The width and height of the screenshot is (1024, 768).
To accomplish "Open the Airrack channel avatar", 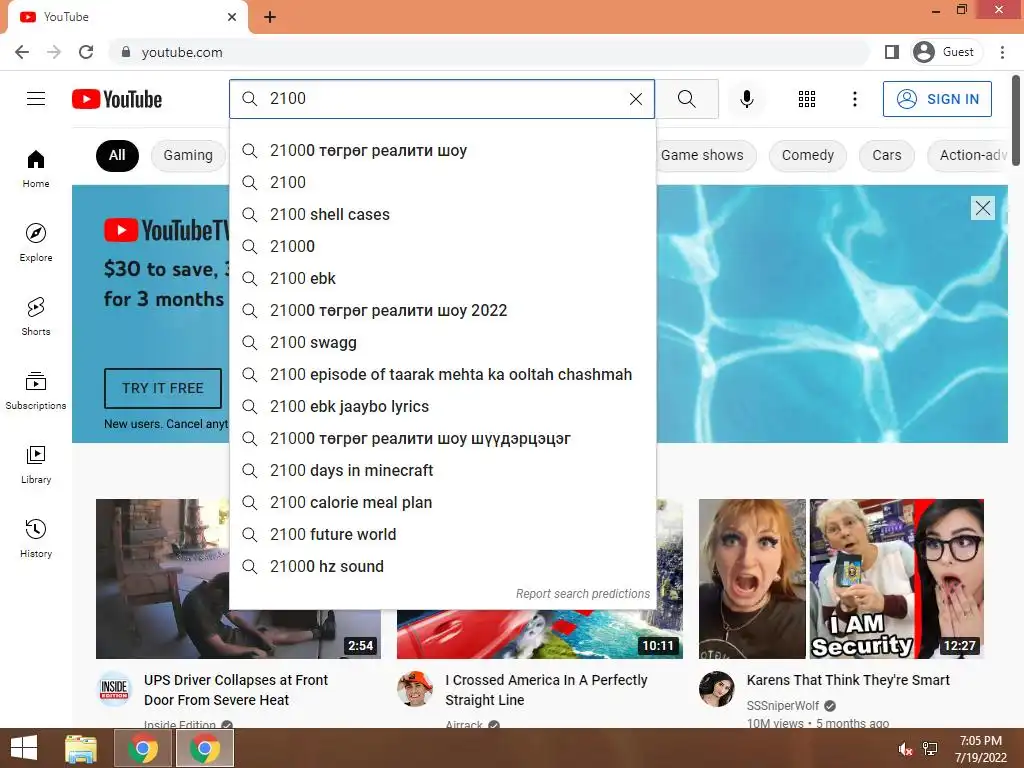I will tap(415, 689).
